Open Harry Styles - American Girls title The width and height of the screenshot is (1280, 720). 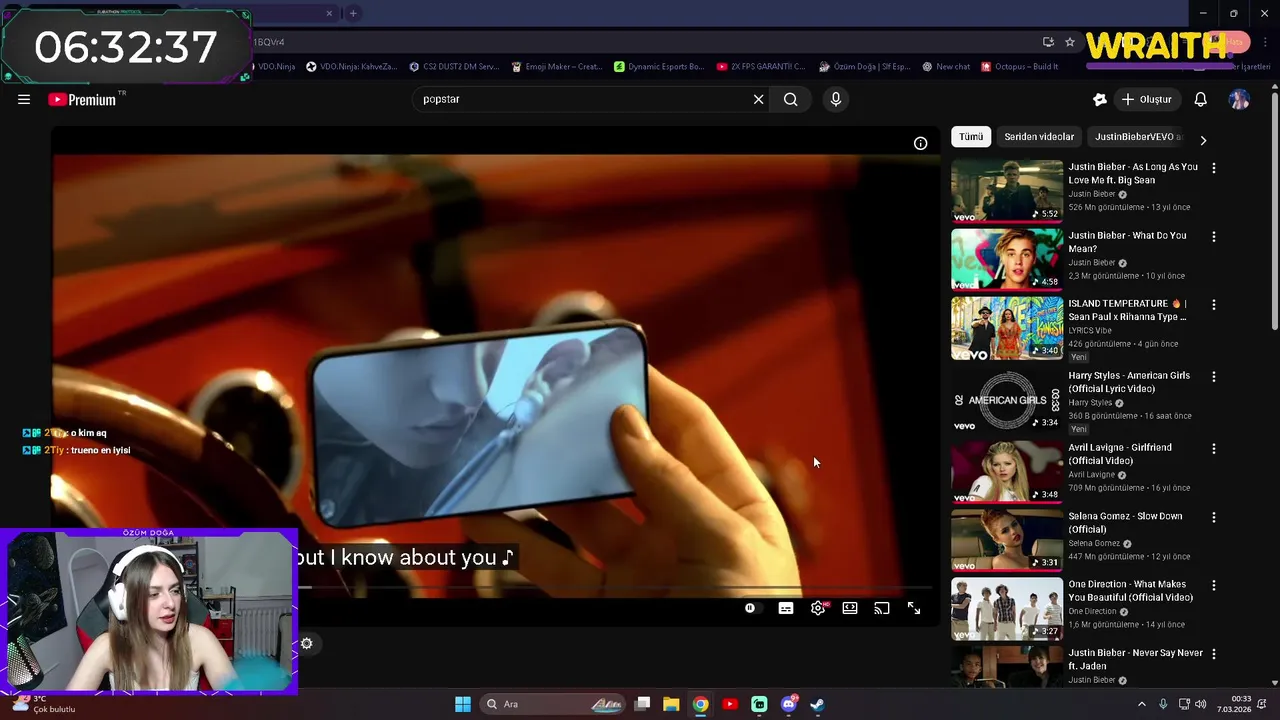tap(1129, 382)
